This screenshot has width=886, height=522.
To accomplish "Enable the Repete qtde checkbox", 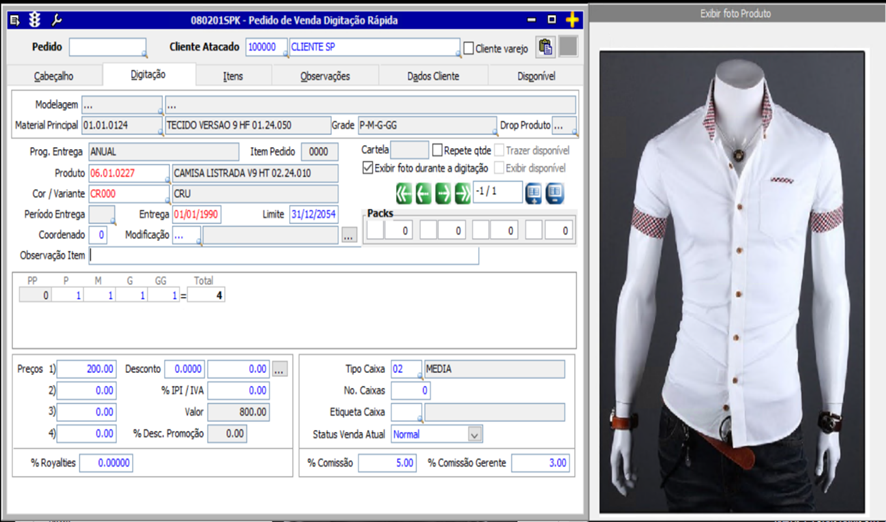I will click(437, 150).
